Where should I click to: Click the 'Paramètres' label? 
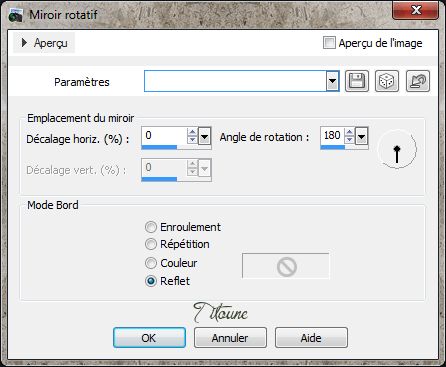click(82, 82)
